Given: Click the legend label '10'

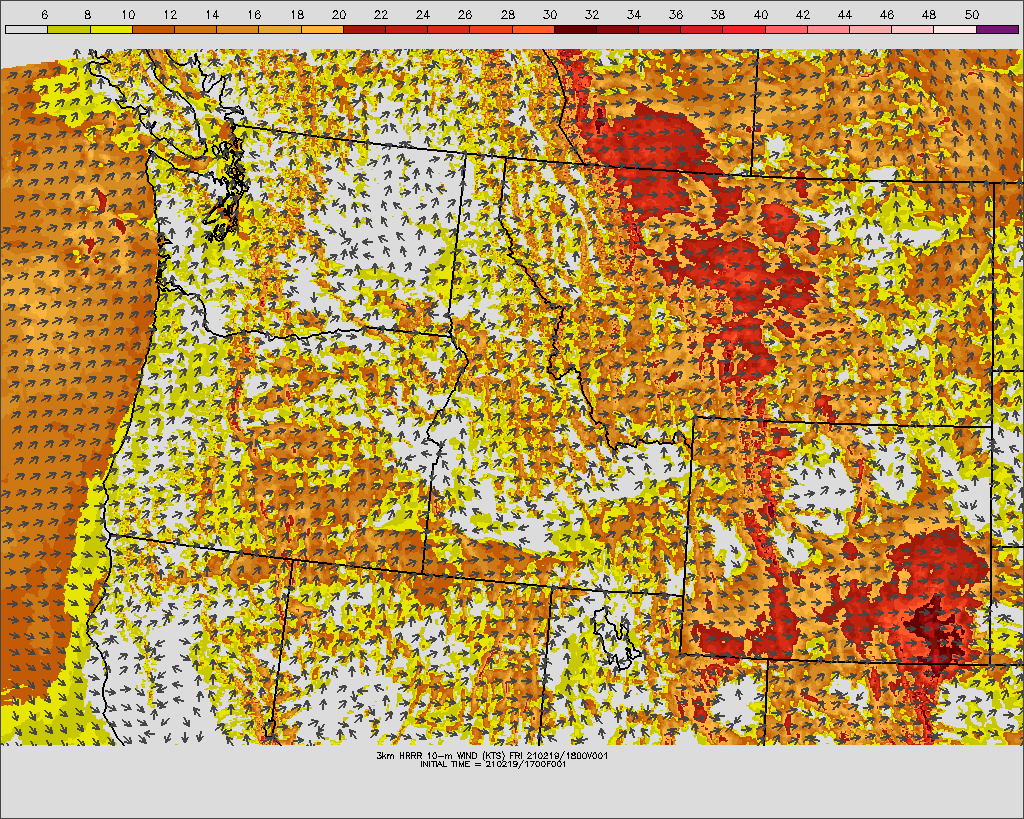Looking at the screenshot, I should click(128, 14).
